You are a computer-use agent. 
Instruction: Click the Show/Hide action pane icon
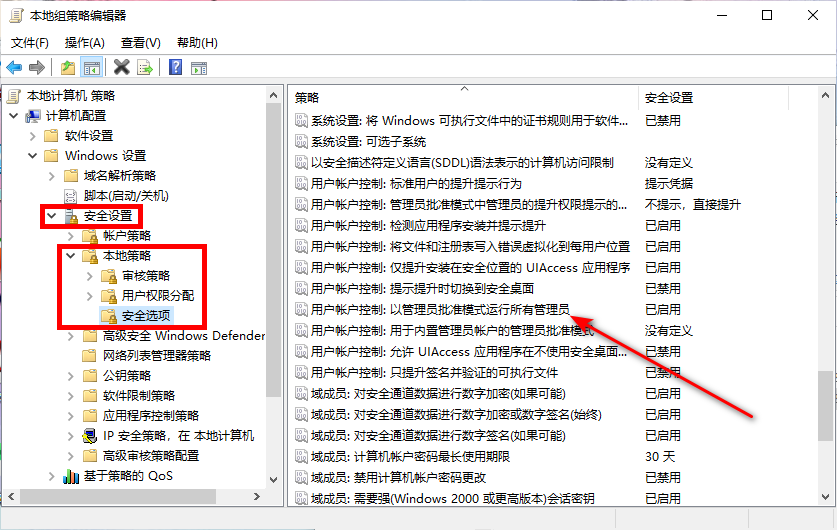[x=199, y=68]
